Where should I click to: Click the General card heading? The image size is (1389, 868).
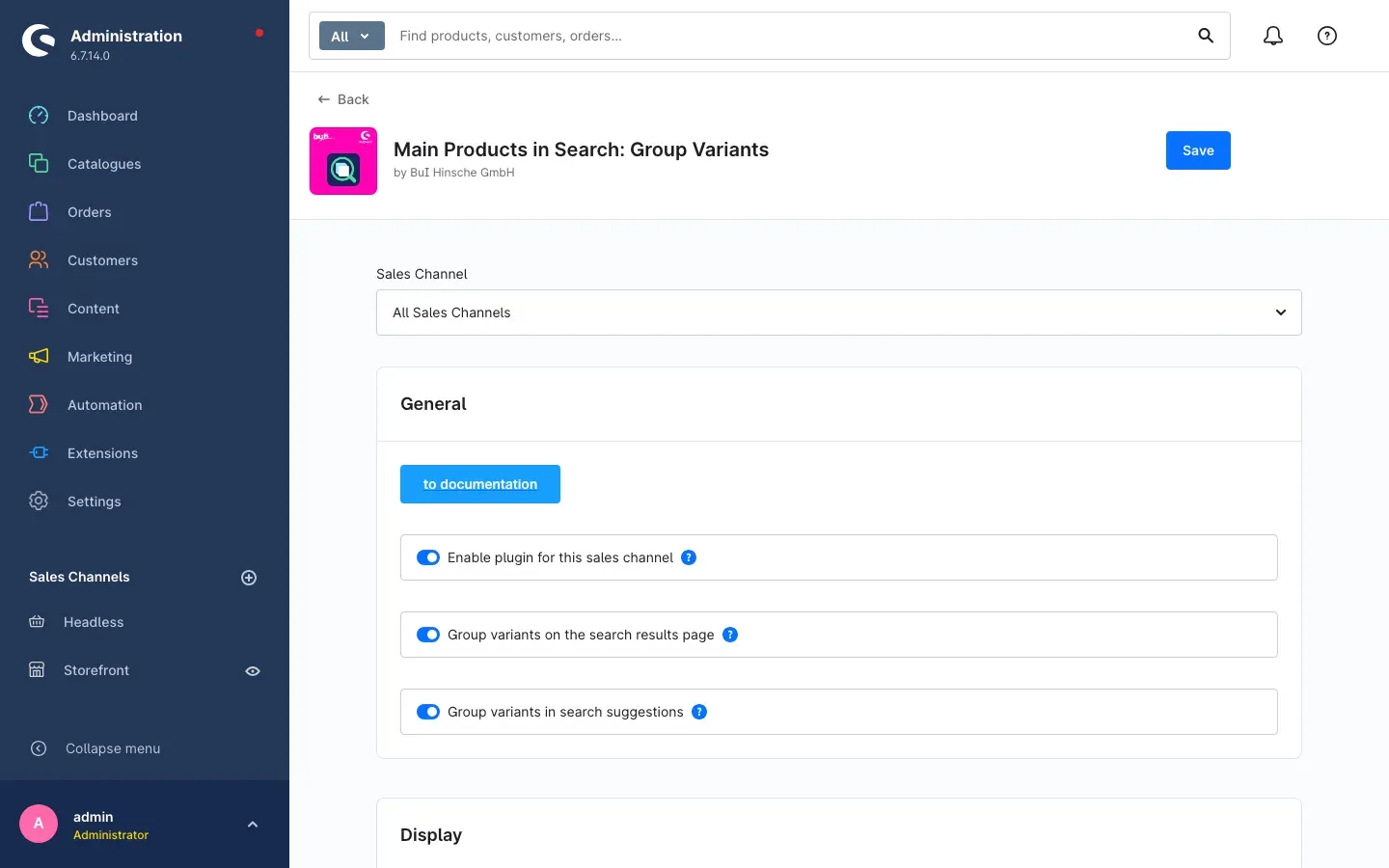coord(433,404)
